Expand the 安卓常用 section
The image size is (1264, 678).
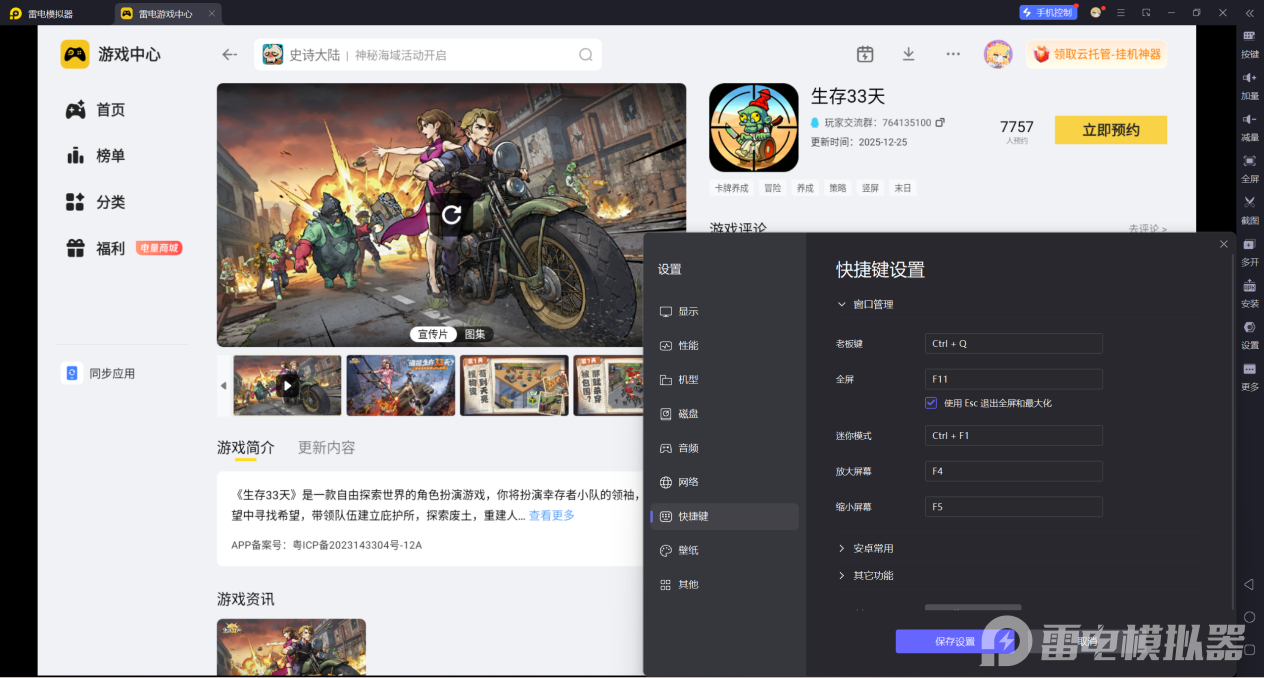click(x=866, y=548)
